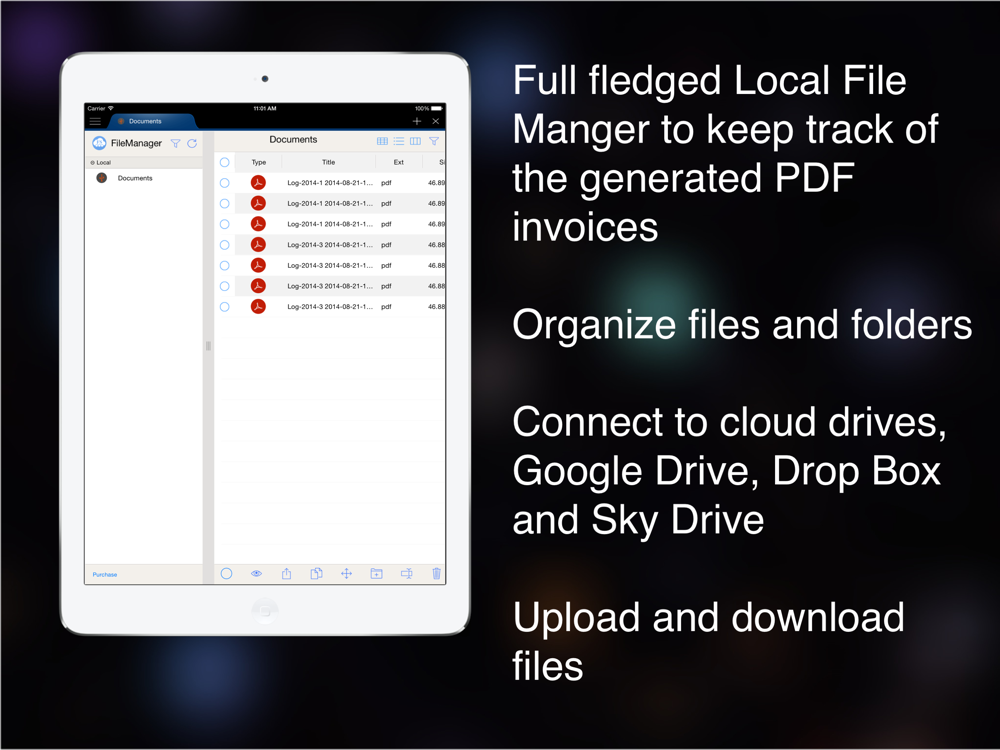Switch to grid table view
The height and width of the screenshot is (750, 1000).
coord(383,141)
